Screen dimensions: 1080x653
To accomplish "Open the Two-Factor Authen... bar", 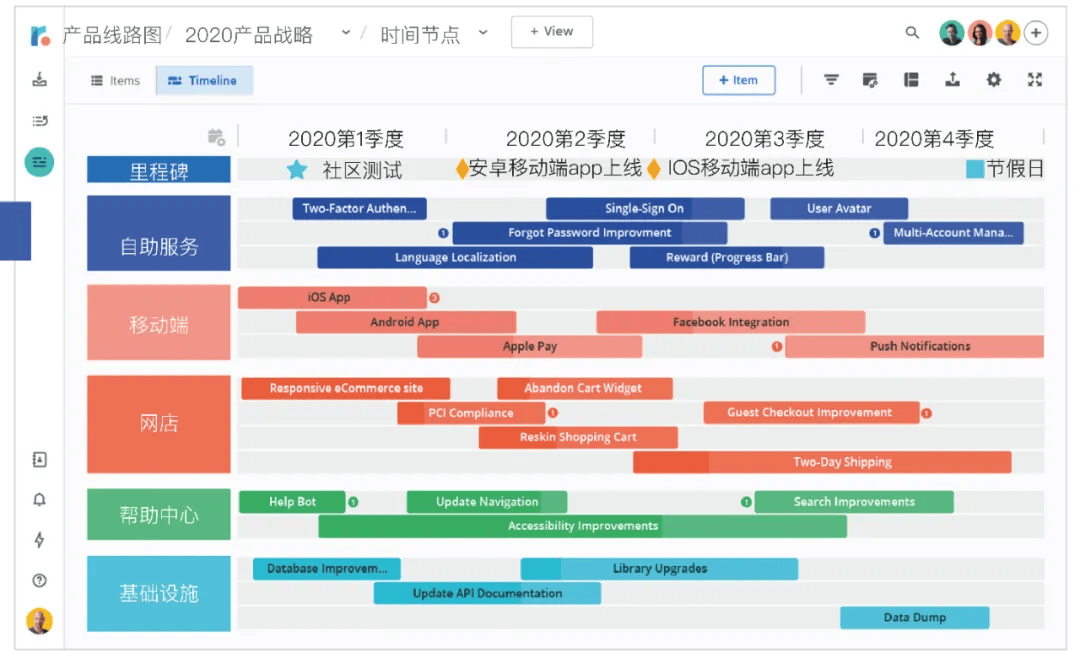I will 360,209.
